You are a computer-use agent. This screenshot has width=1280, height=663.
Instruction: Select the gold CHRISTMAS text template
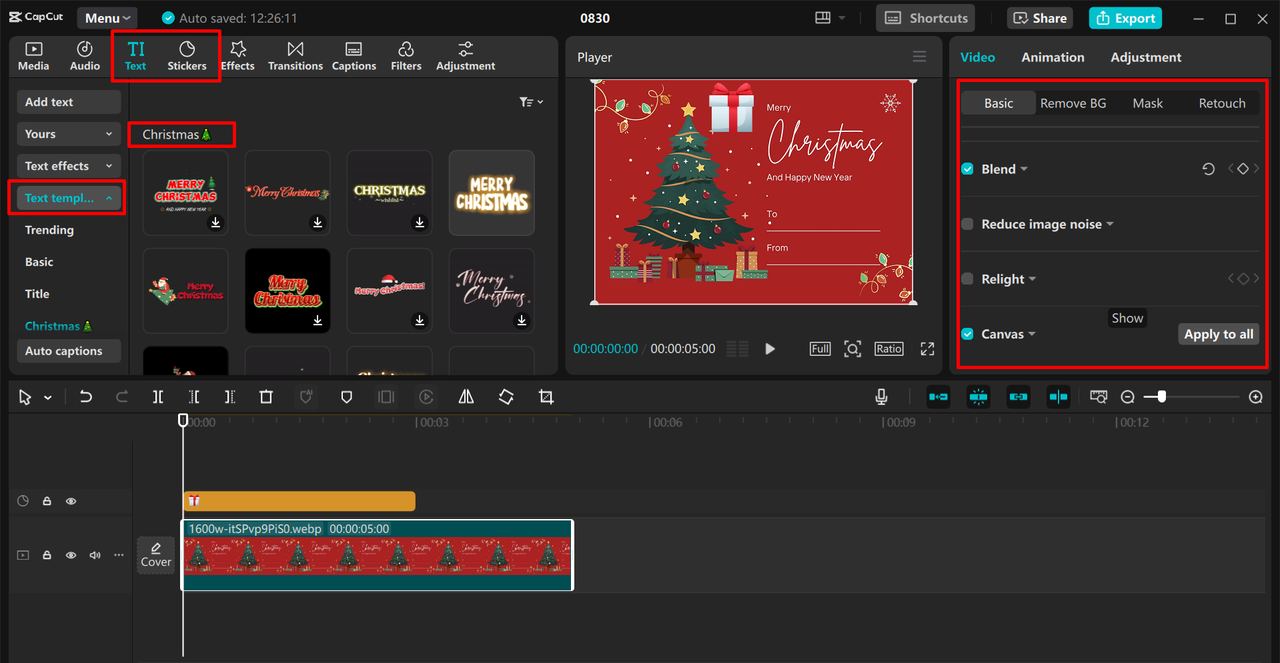(389, 192)
